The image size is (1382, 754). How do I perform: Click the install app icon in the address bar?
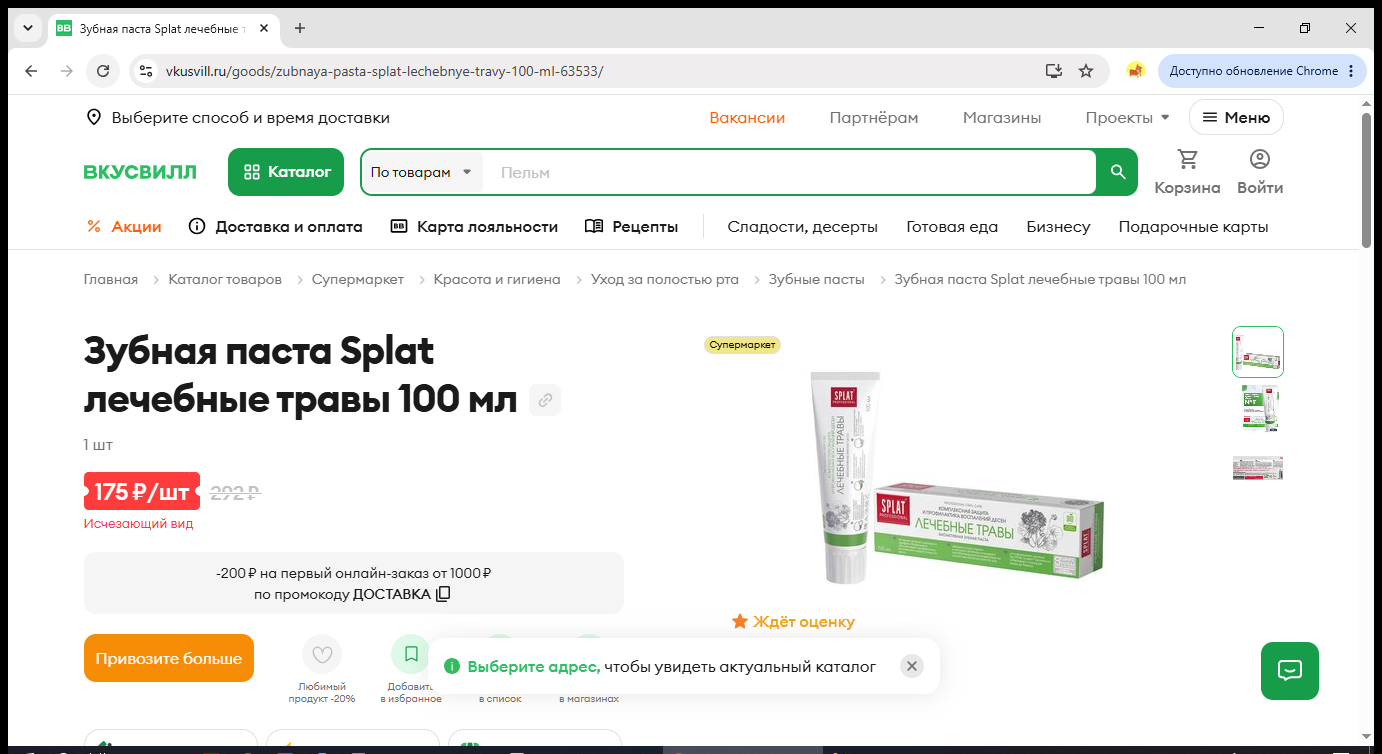[1053, 71]
